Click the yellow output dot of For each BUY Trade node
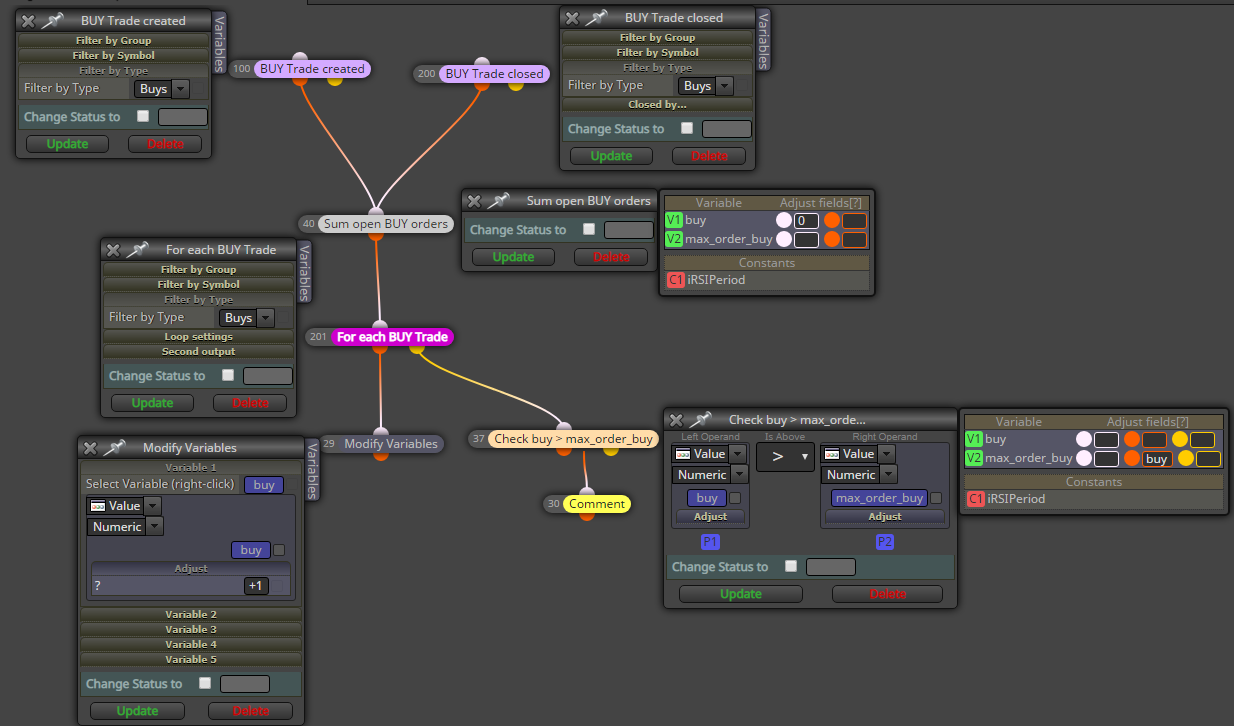 coord(415,348)
